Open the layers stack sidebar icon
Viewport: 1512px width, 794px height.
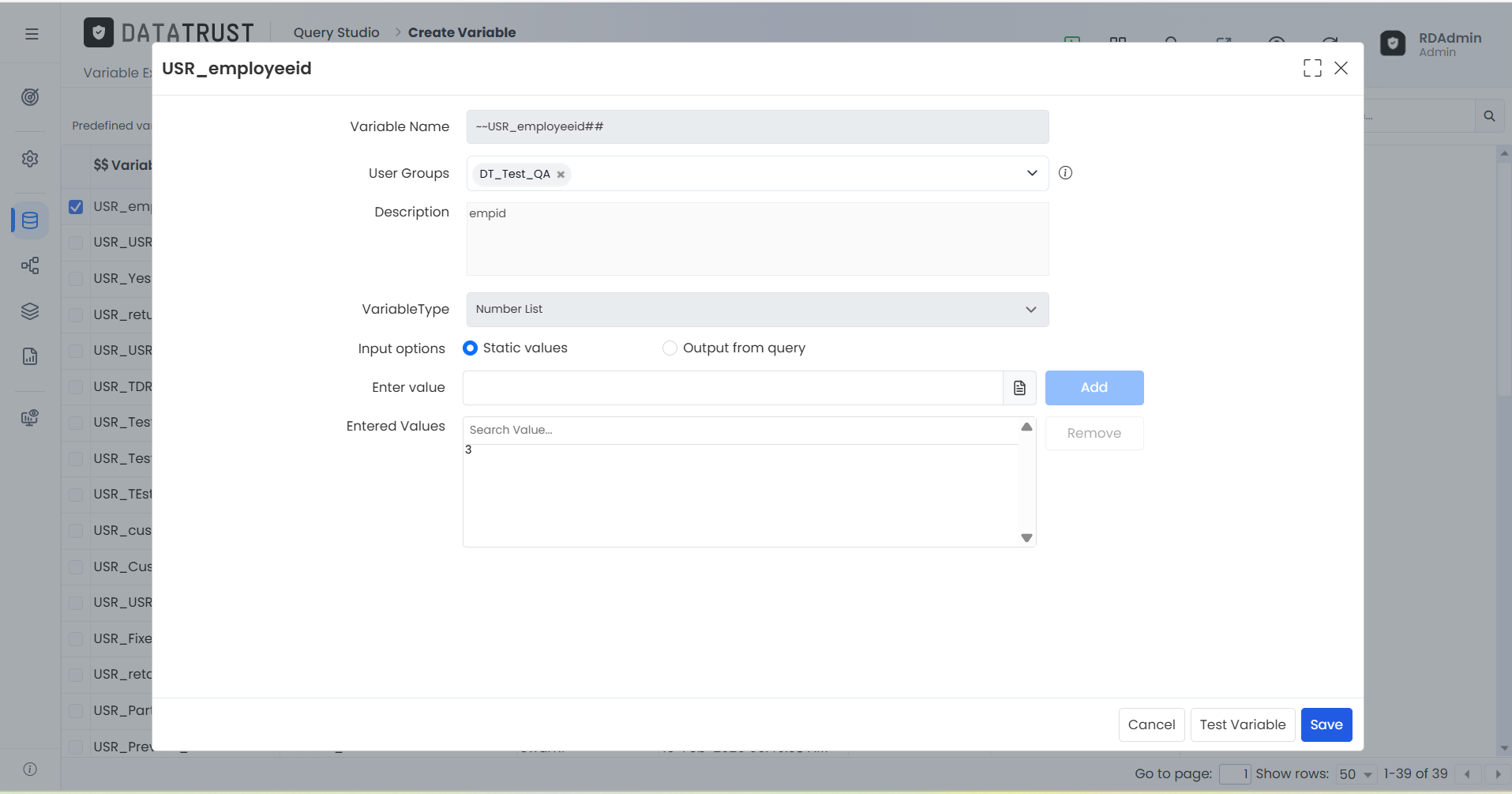pos(30,311)
